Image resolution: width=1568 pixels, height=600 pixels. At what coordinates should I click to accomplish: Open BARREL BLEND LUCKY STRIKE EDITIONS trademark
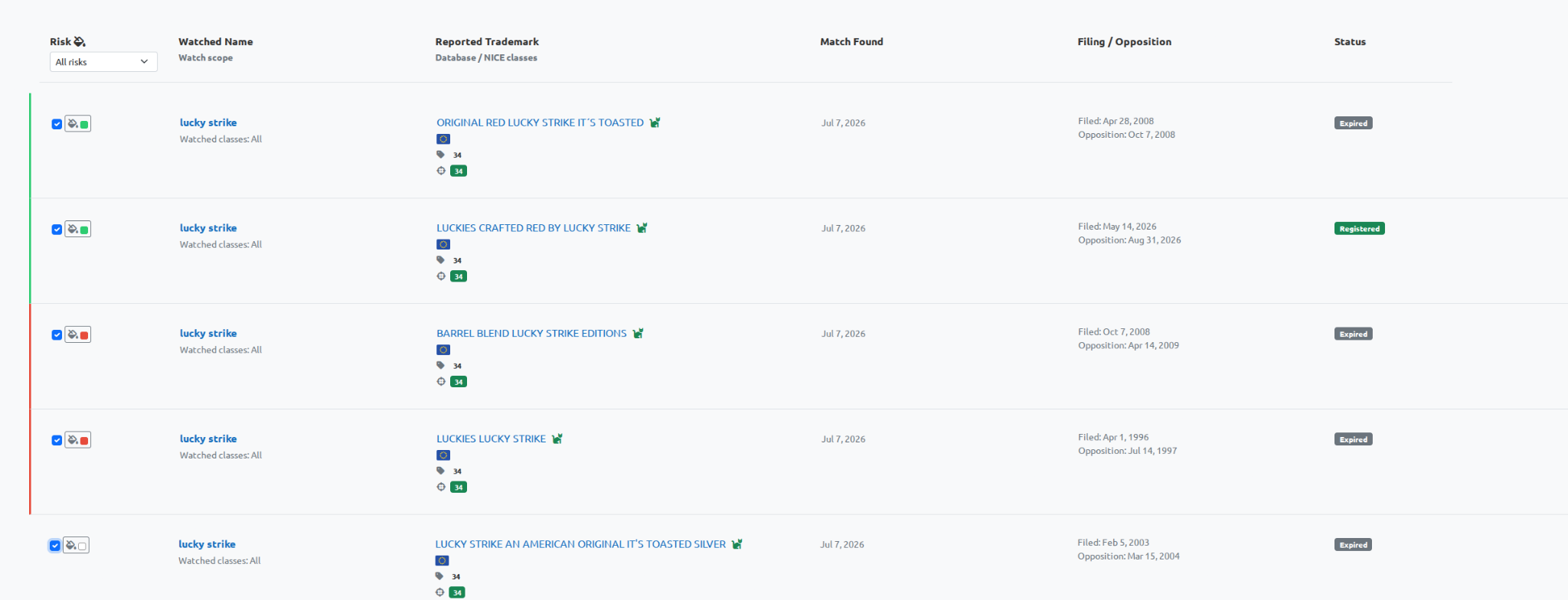[x=531, y=334]
